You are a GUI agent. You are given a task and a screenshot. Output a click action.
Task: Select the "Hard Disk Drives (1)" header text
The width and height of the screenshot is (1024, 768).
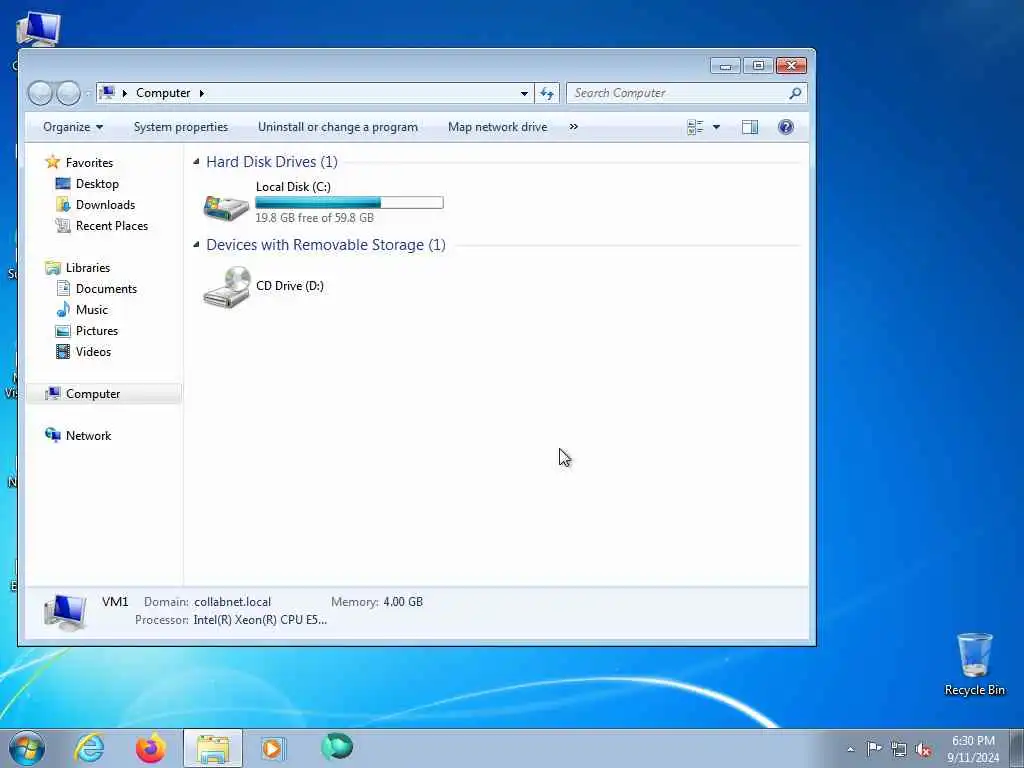point(272,161)
